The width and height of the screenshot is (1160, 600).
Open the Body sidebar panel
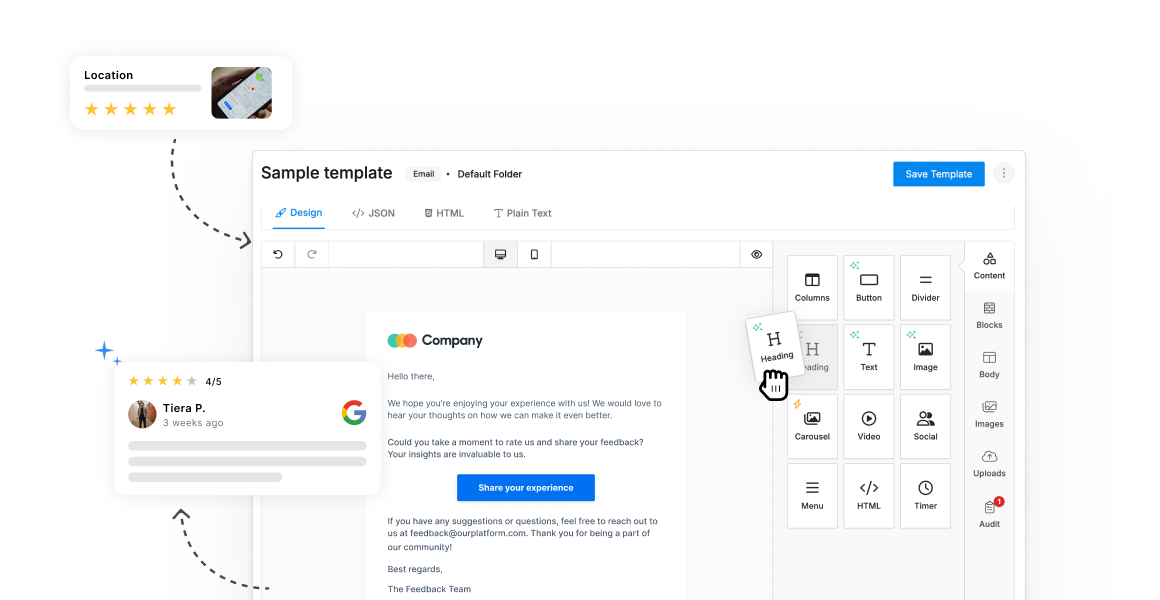click(989, 365)
